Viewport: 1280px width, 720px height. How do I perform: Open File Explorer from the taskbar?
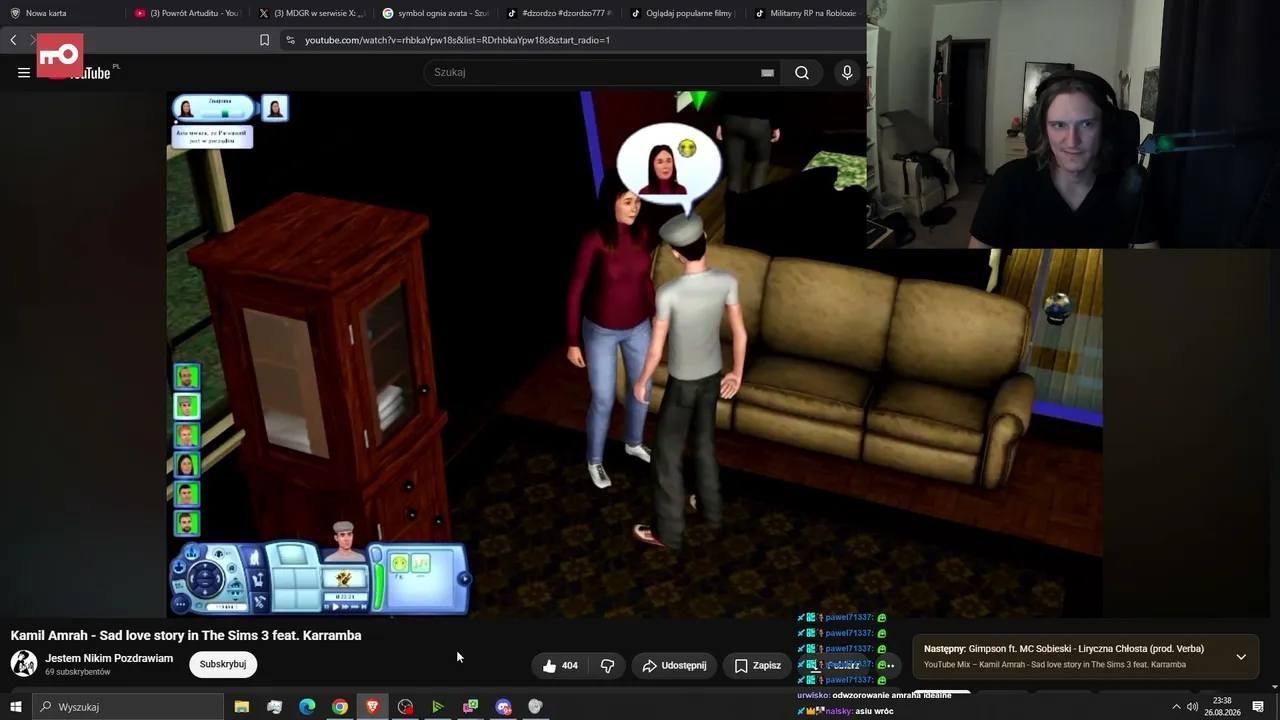(242, 707)
